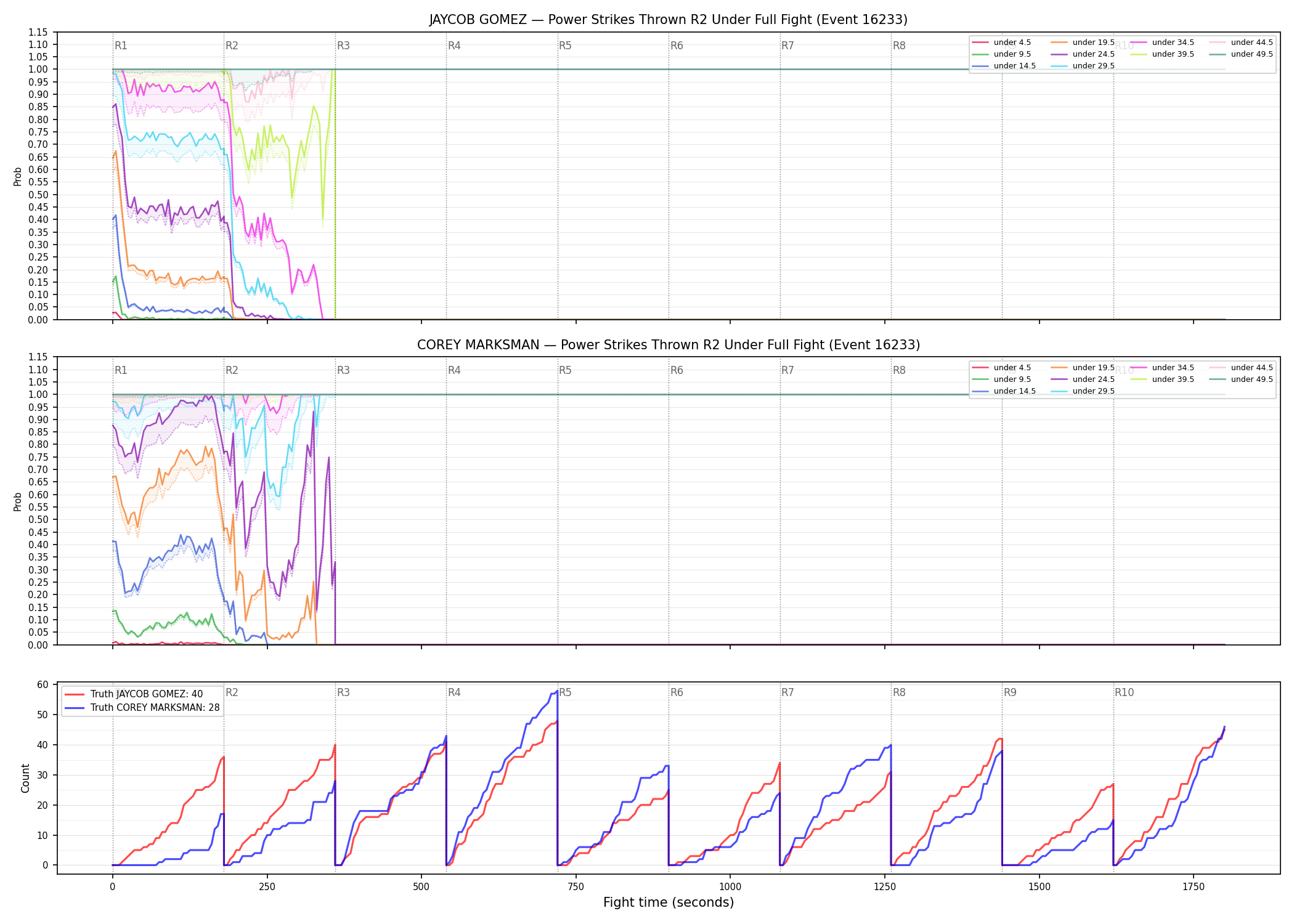1294x924 pixels.
Task: Click 'under 14.5' legend entry in middle chart
Action: point(1004,391)
